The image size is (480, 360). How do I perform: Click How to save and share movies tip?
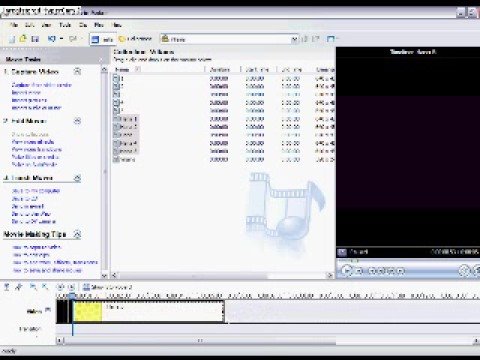click(47, 270)
